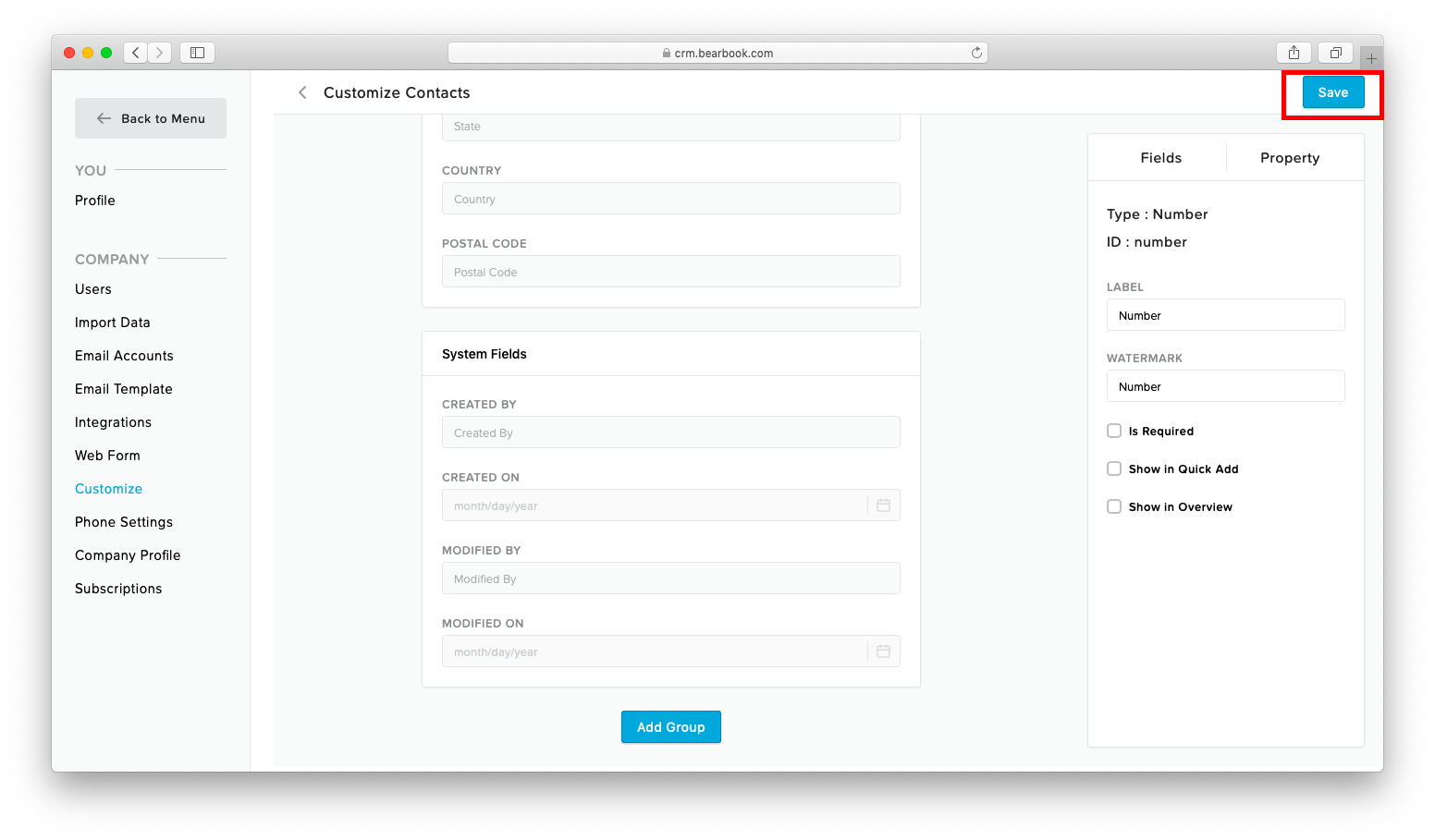Open a new tab with plus icon
The image size is (1435, 840).
point(1371,58)
